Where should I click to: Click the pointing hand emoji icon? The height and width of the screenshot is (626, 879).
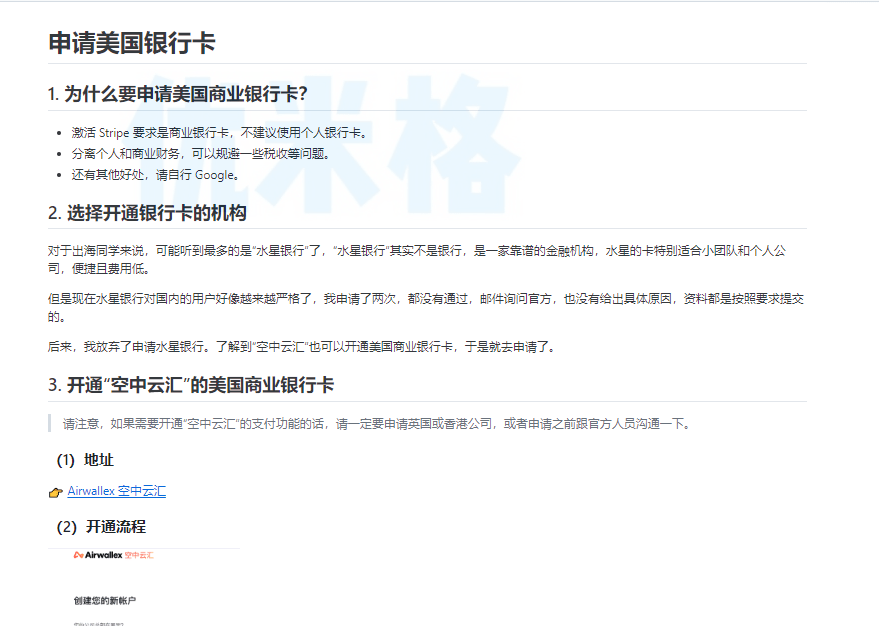55,492
